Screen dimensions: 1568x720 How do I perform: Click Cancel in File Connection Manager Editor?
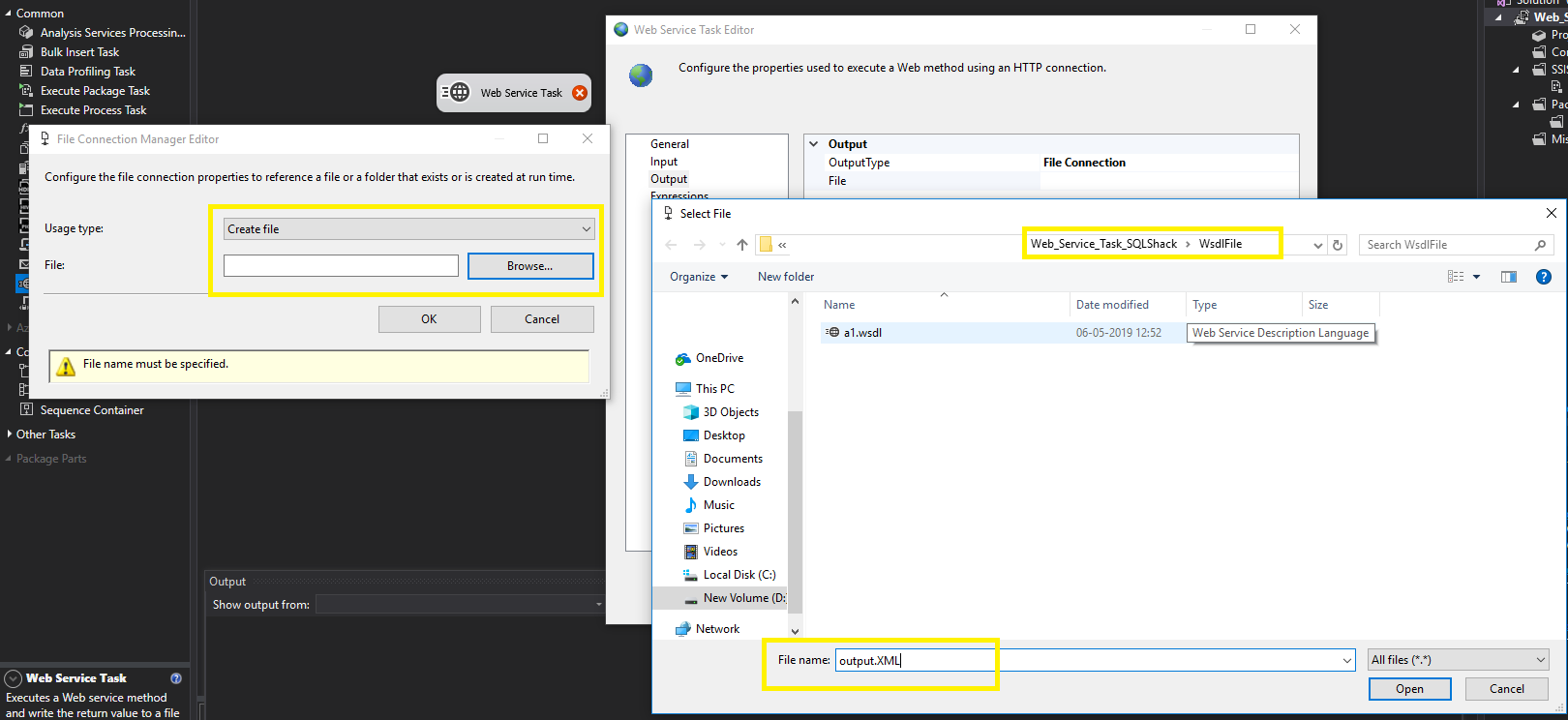(542, 319)
